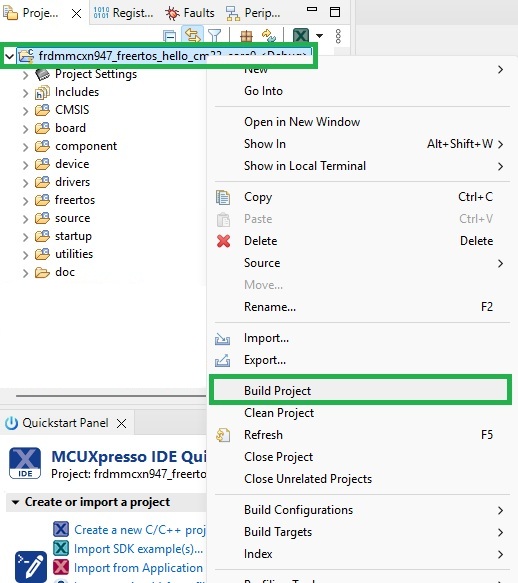Click the Collapse All toolbar icon

click(170, 36)
